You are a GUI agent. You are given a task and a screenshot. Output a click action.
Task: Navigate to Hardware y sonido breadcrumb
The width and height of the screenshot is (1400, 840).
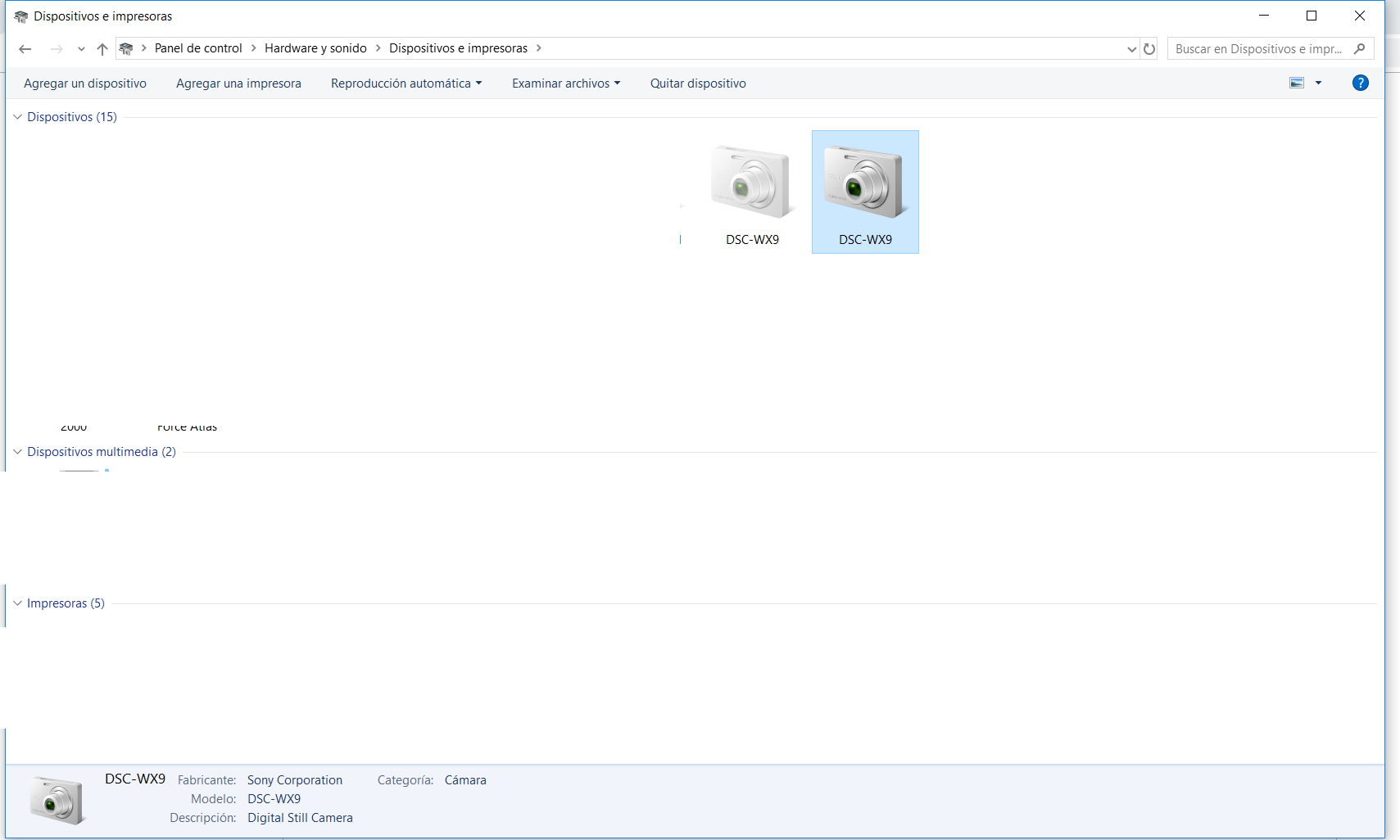tap(315, 48)
